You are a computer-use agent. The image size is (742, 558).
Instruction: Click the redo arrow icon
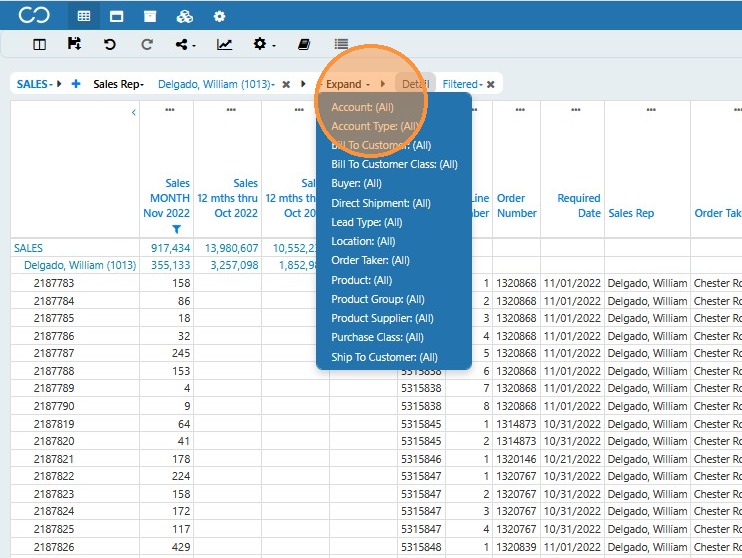click(147, 44)
